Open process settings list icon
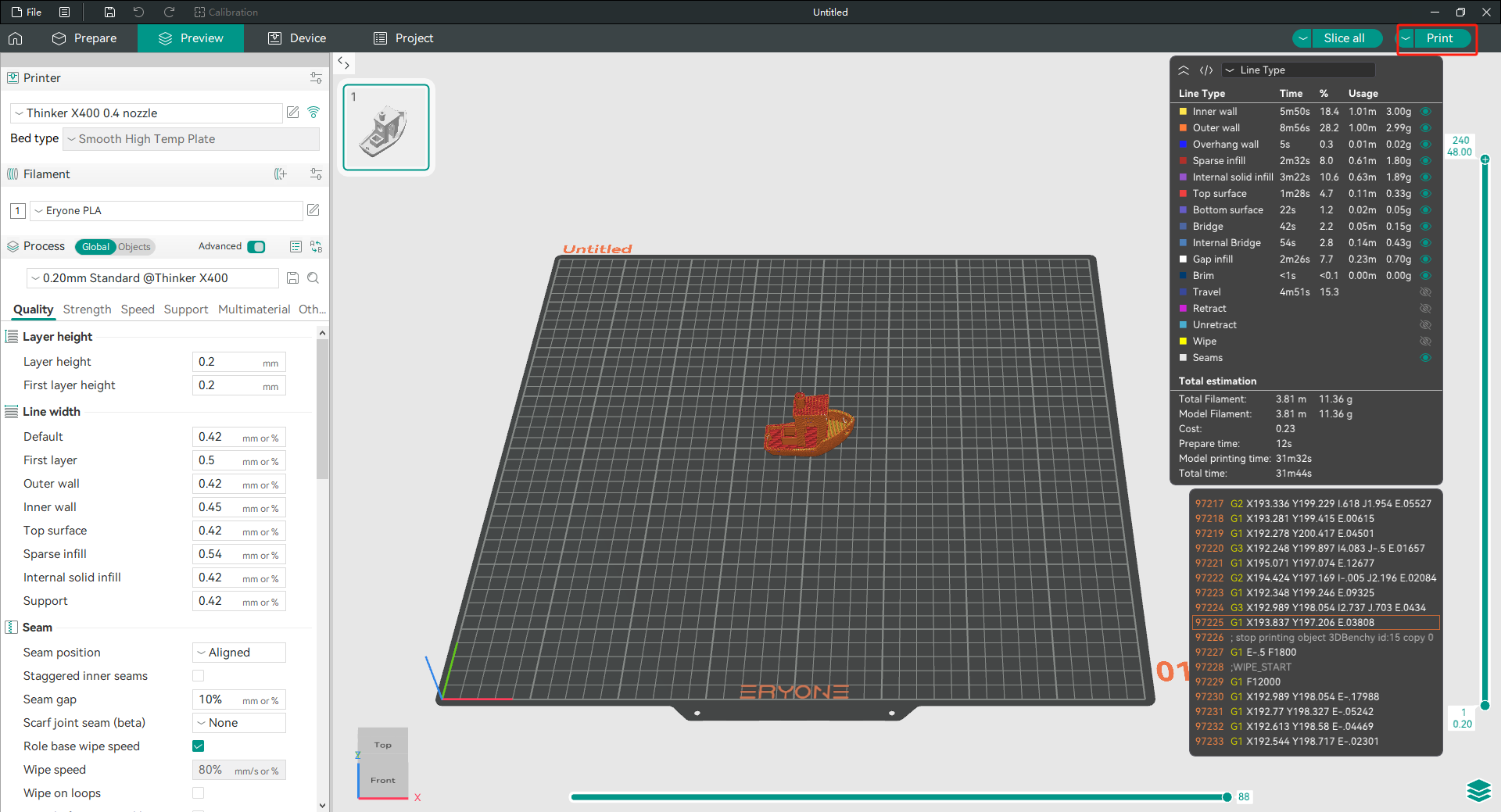The image size is (1501, 812). click(296, 246)
